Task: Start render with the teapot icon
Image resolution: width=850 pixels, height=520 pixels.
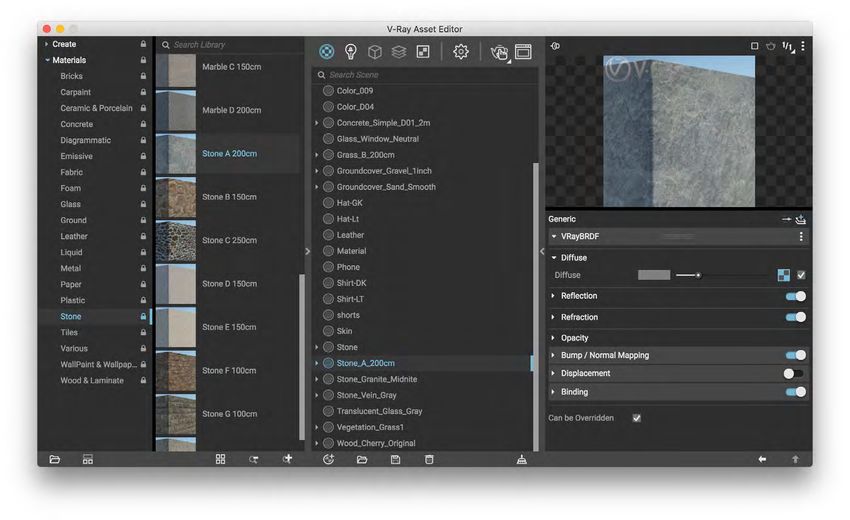Action: [499, 52]
